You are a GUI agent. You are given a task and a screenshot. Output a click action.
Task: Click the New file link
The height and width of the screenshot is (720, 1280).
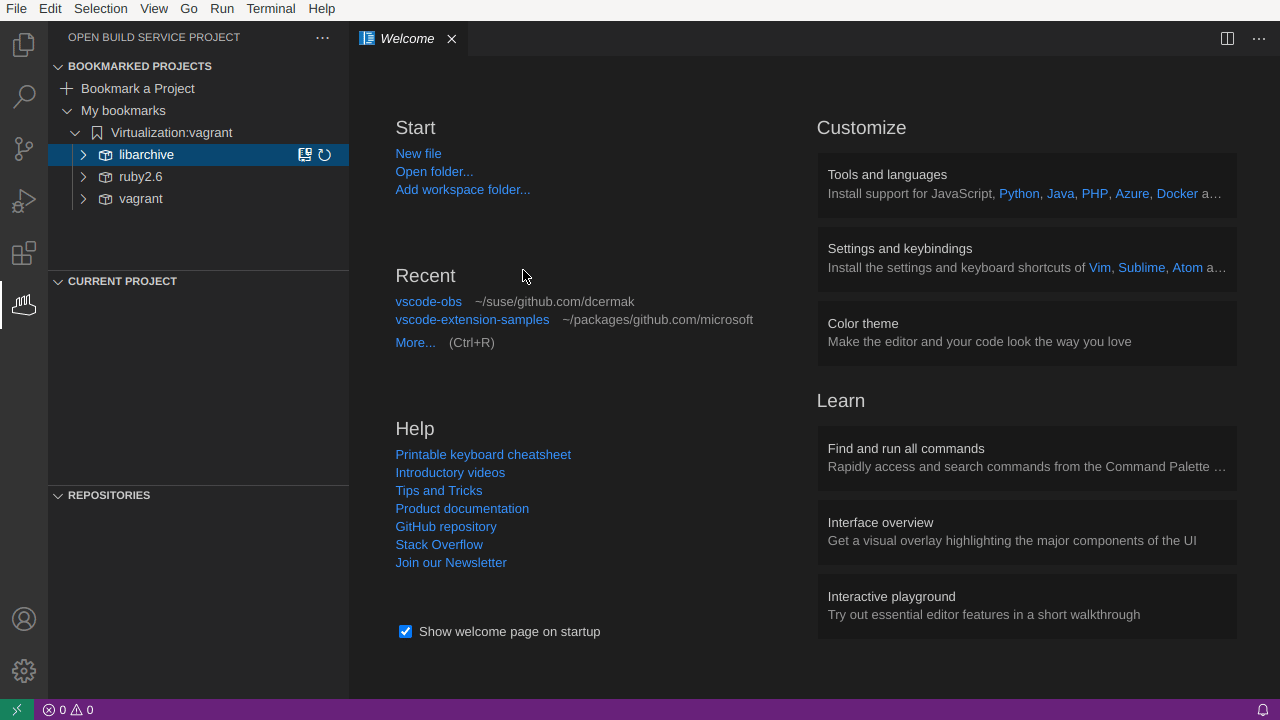pyautogui.click(x=418, y=154)
